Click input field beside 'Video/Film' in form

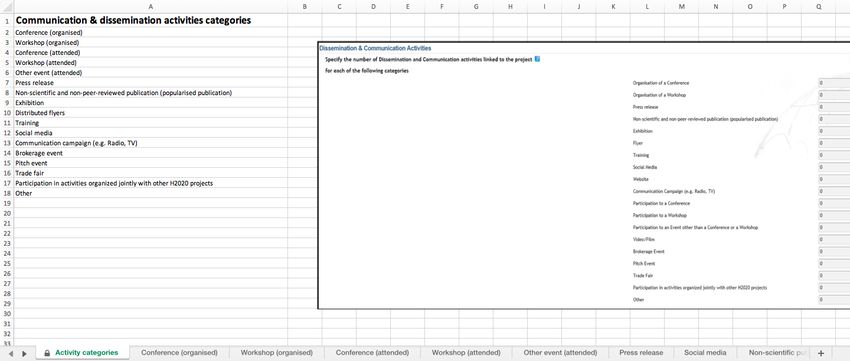(x=834, y=240)
